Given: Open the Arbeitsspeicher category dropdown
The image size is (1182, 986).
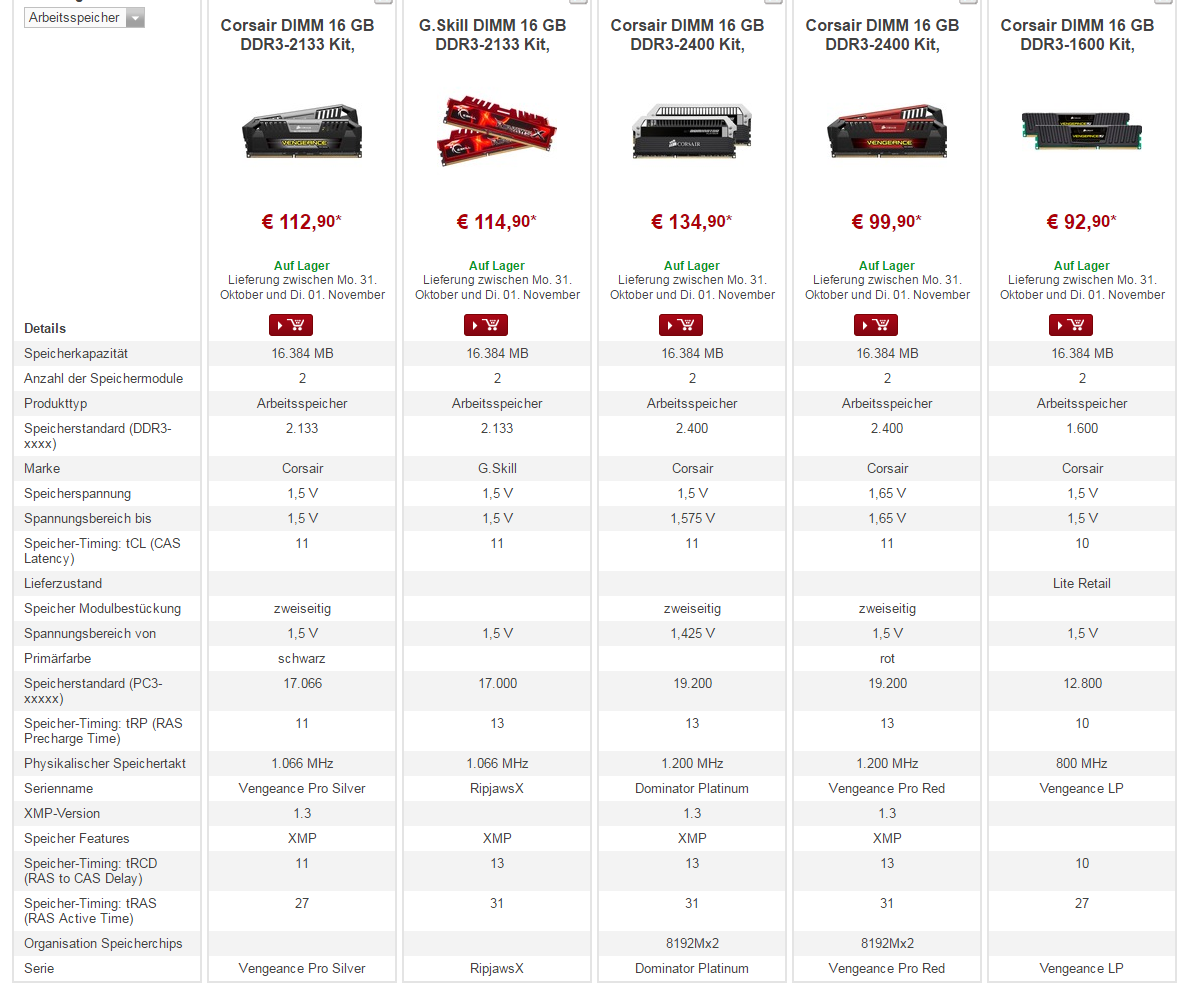Looking at the screenshot, I should click(84, 17).
